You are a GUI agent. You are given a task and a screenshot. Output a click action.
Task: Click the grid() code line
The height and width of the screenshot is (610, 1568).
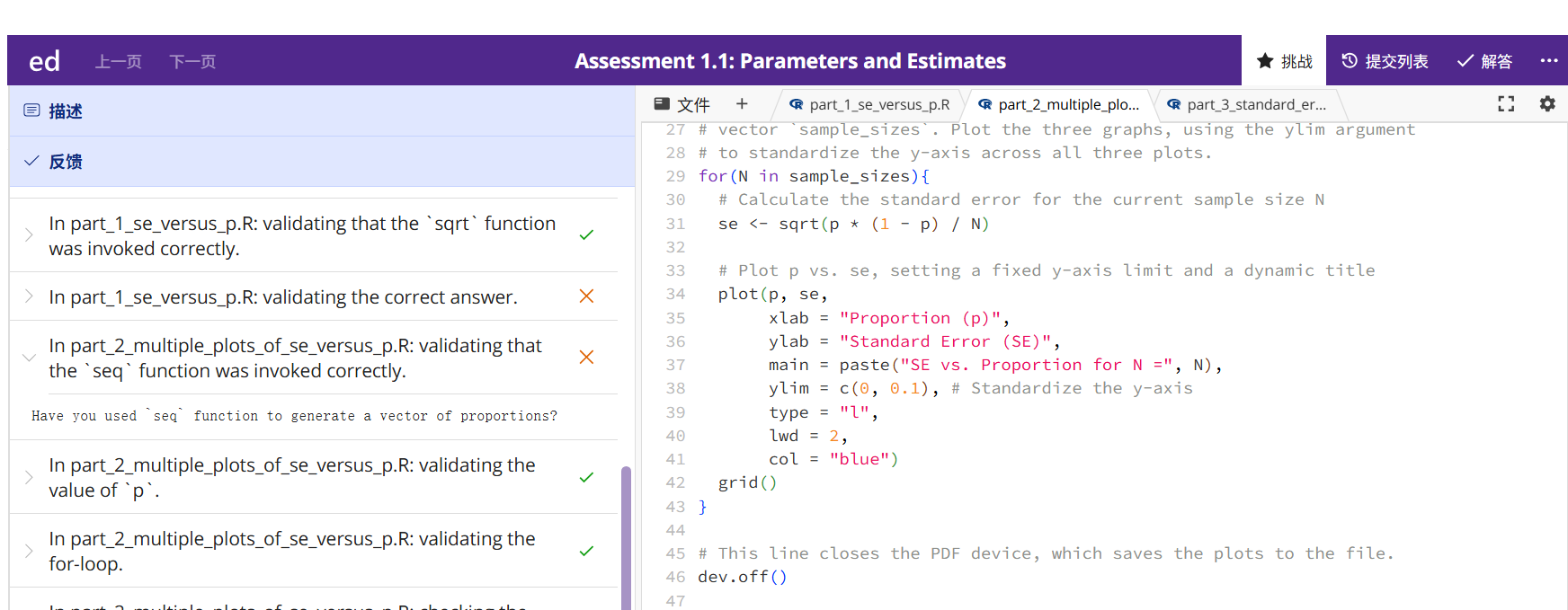tap(747, 482)
